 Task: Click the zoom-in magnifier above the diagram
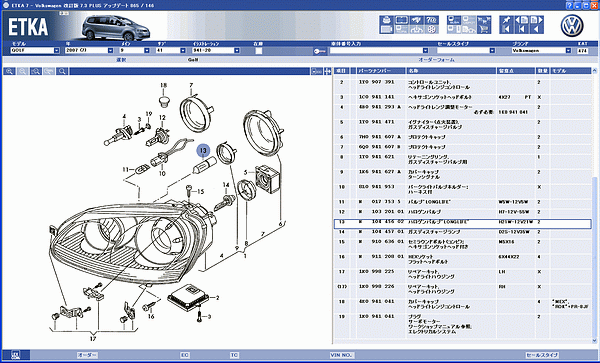[10, 72]
